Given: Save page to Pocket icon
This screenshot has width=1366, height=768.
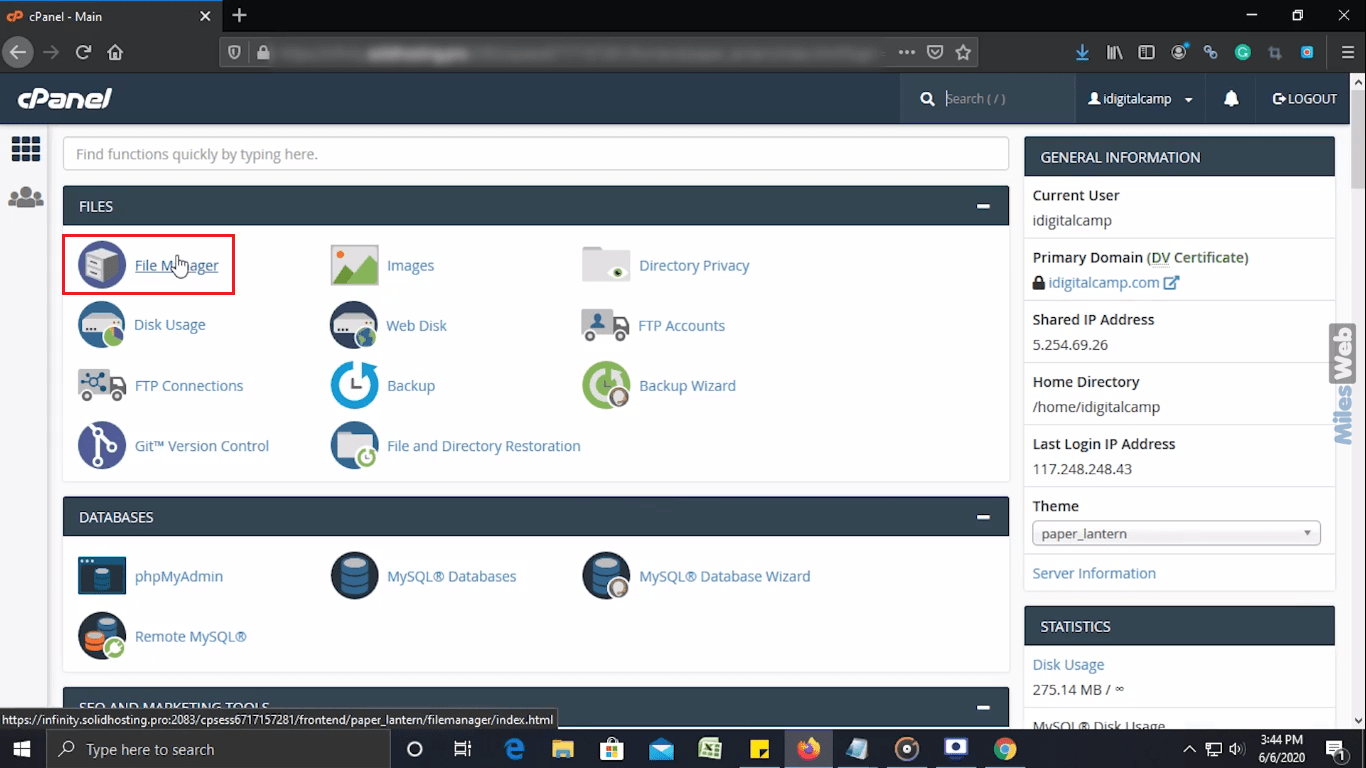Looking at the screenshot, I should 934,52.
